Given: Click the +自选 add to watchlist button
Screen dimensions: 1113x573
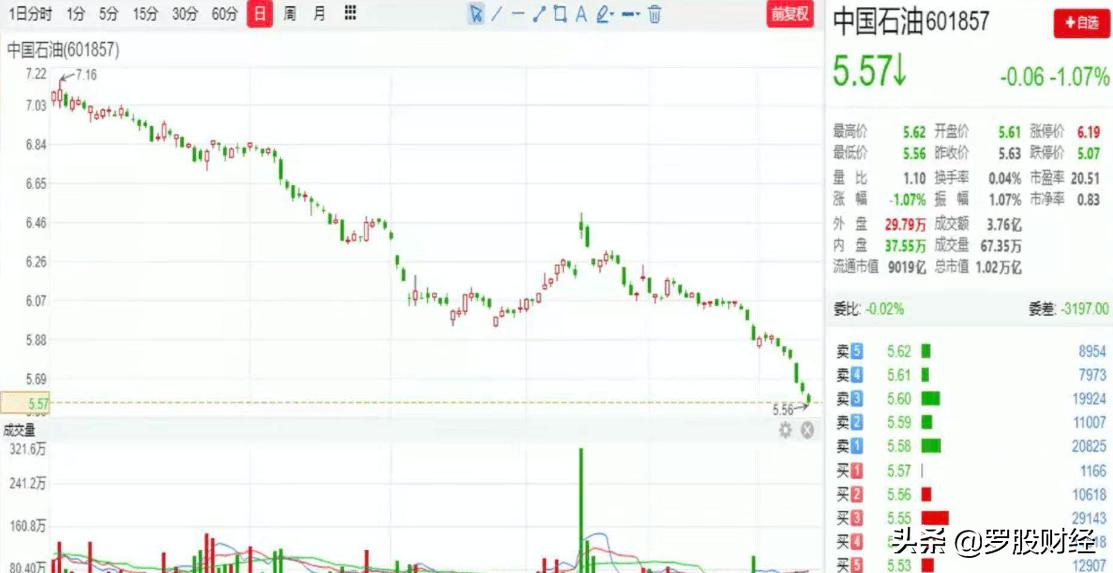Looking at the screenshot, I should pos(1080,23).
